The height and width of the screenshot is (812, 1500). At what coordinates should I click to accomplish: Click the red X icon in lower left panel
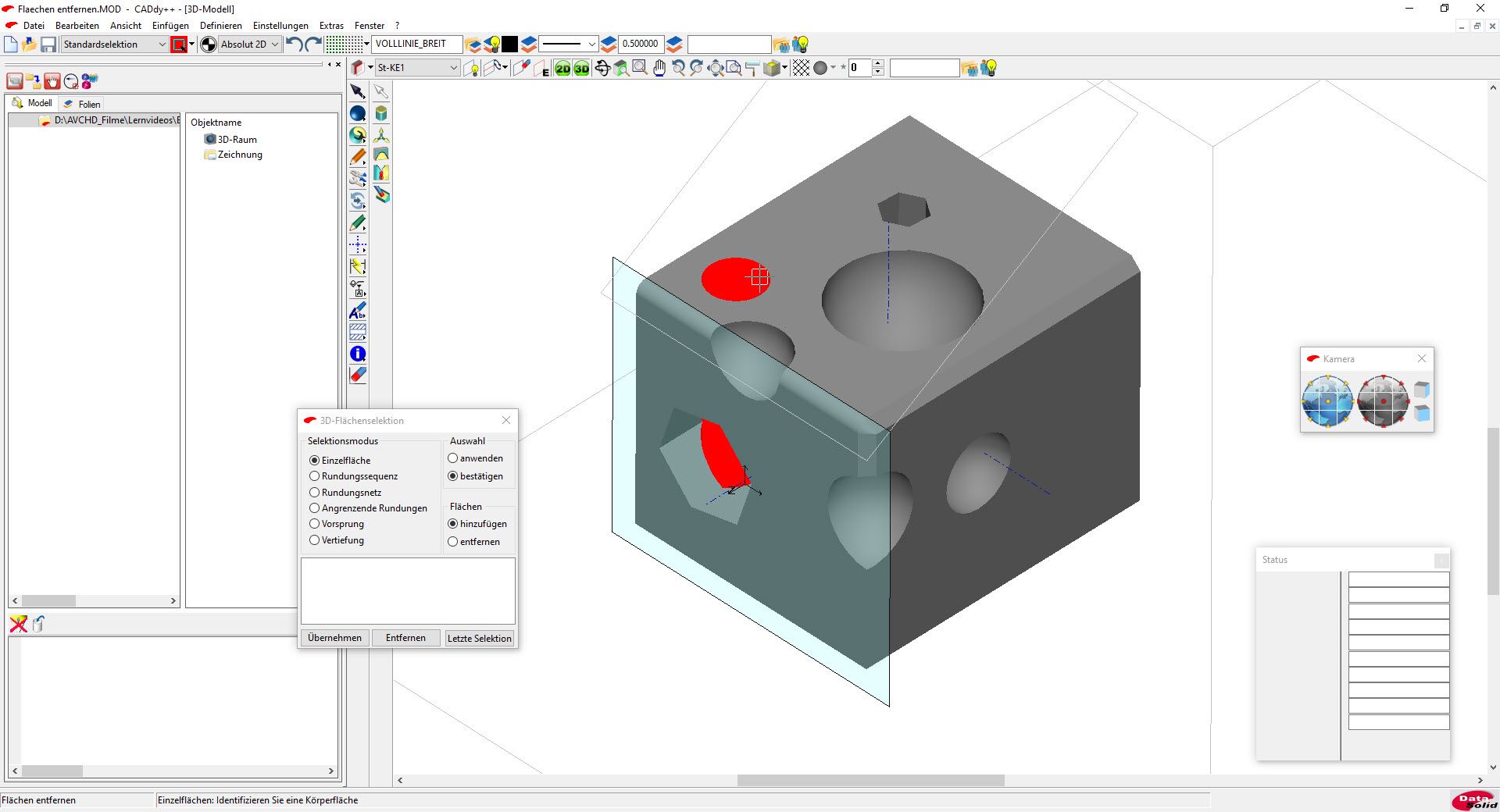19,624
